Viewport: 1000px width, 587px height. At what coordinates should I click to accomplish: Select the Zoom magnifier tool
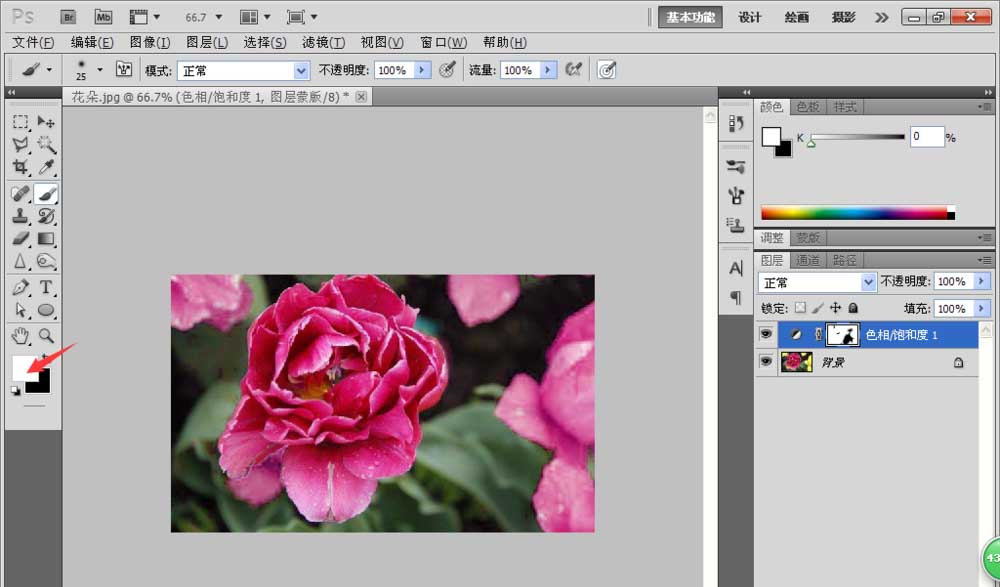(46, 334)
